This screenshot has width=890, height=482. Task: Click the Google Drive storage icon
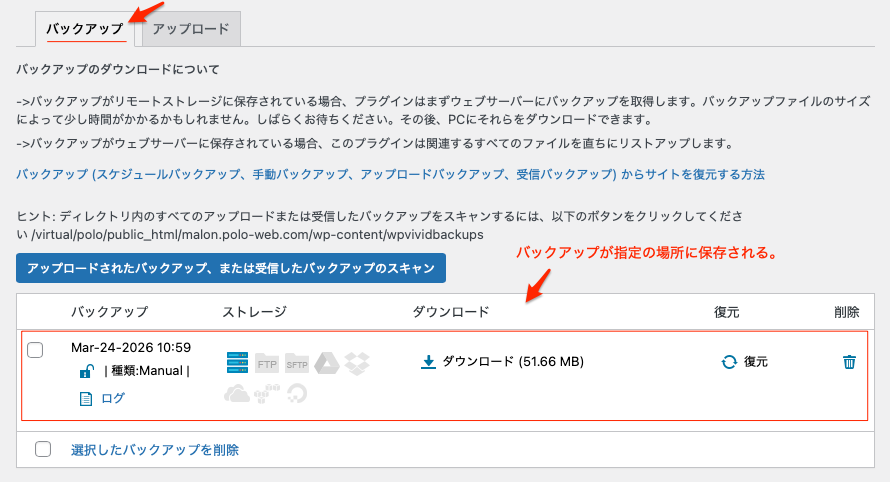[x=327, y=362]
